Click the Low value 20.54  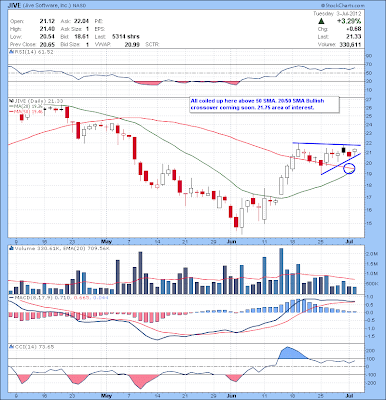[47, 37]
